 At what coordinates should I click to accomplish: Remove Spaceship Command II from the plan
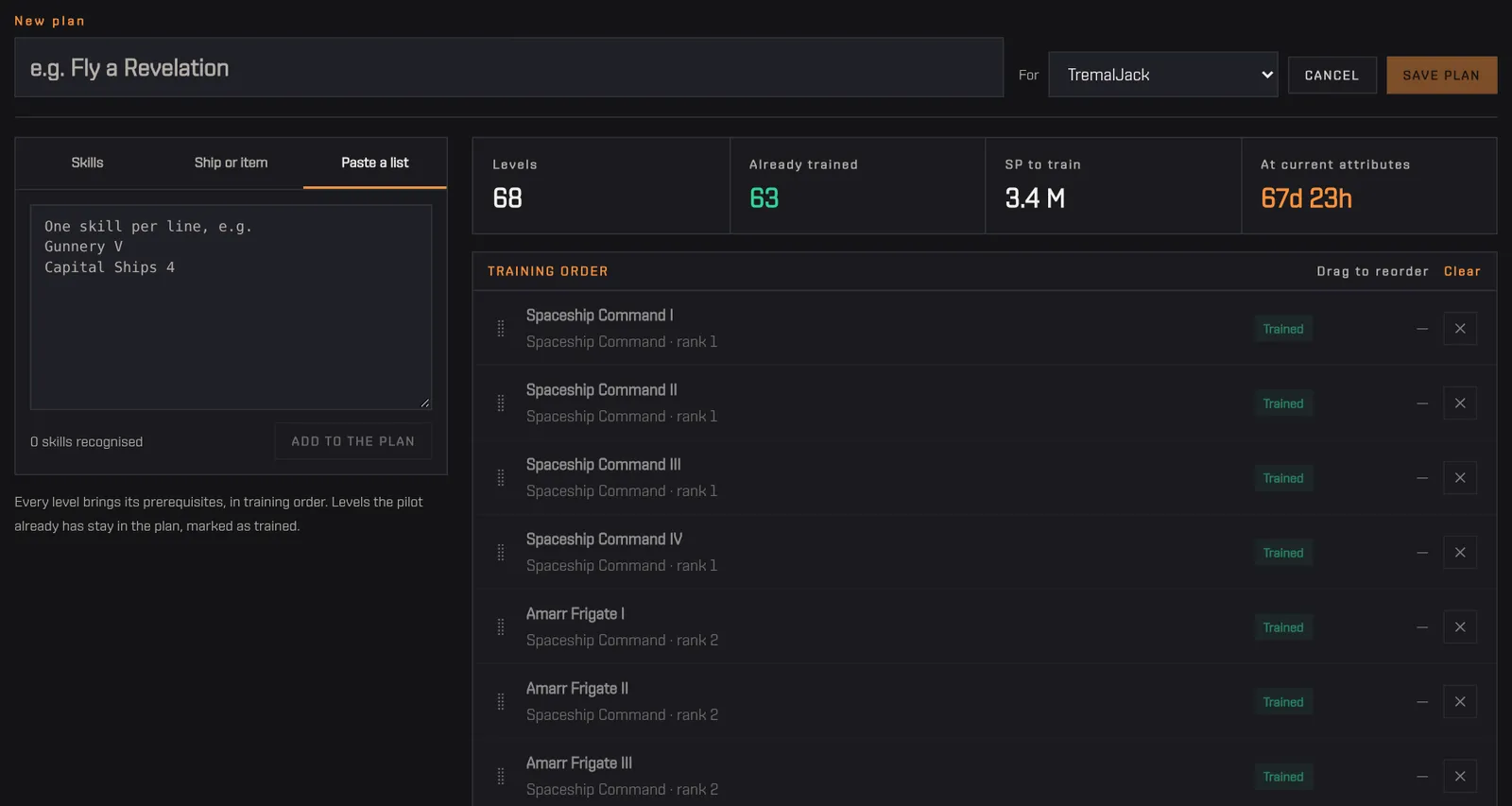(1460, 403)
